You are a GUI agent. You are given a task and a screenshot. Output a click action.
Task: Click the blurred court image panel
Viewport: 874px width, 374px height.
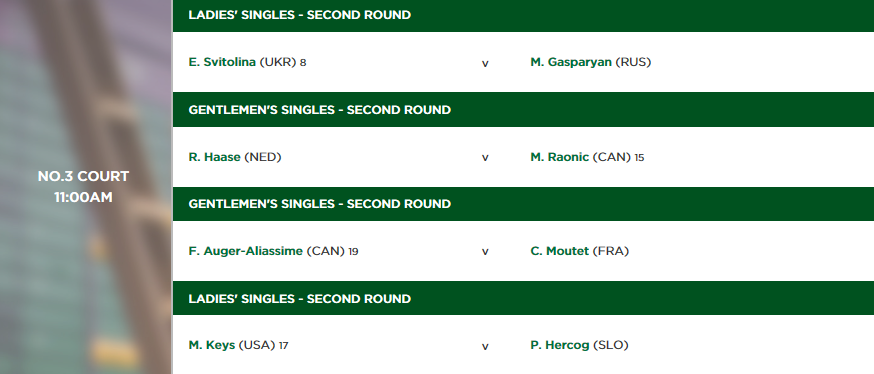click(x=86, y=187)
